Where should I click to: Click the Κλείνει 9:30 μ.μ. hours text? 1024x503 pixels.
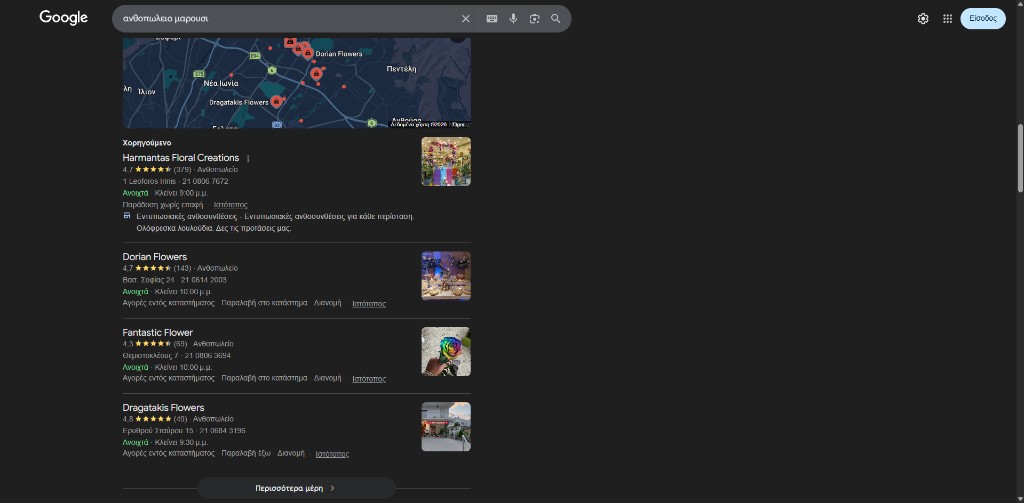pyautogui.click(x=182, y=442)
